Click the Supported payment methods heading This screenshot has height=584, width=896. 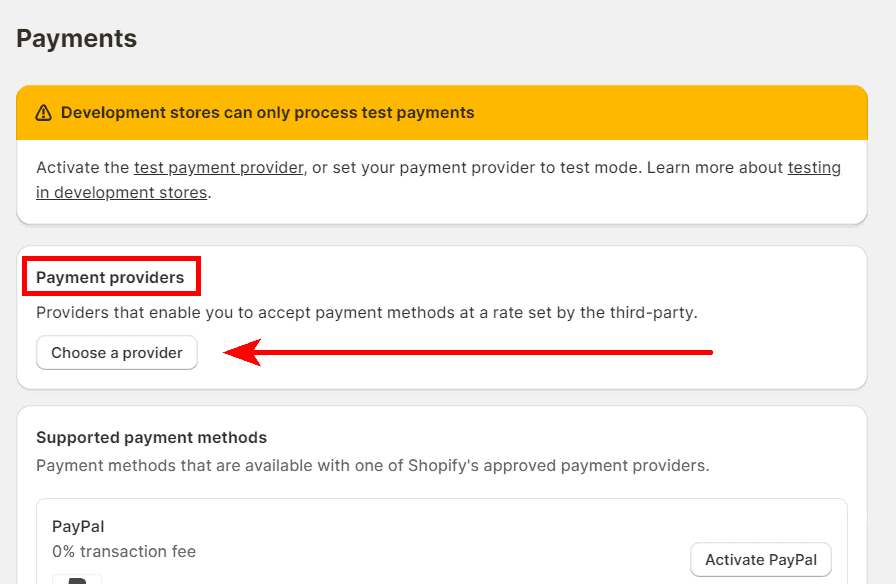pos(151,438)
